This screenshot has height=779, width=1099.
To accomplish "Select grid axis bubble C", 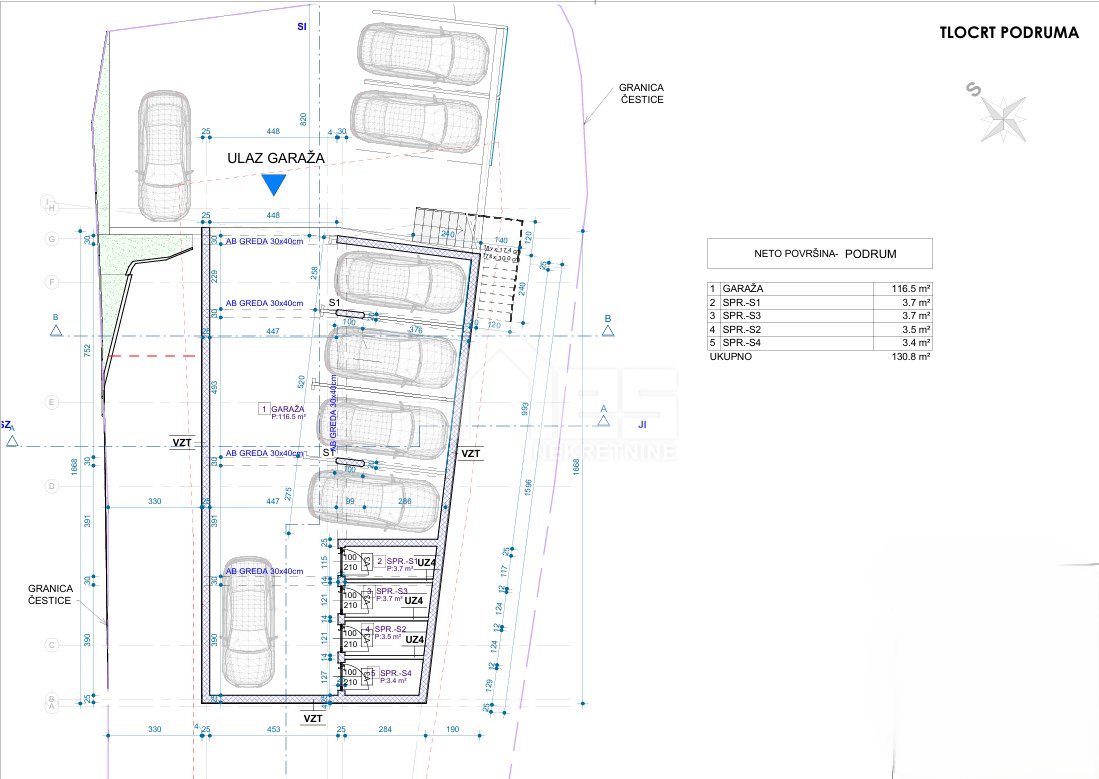I will pos(51,645).
